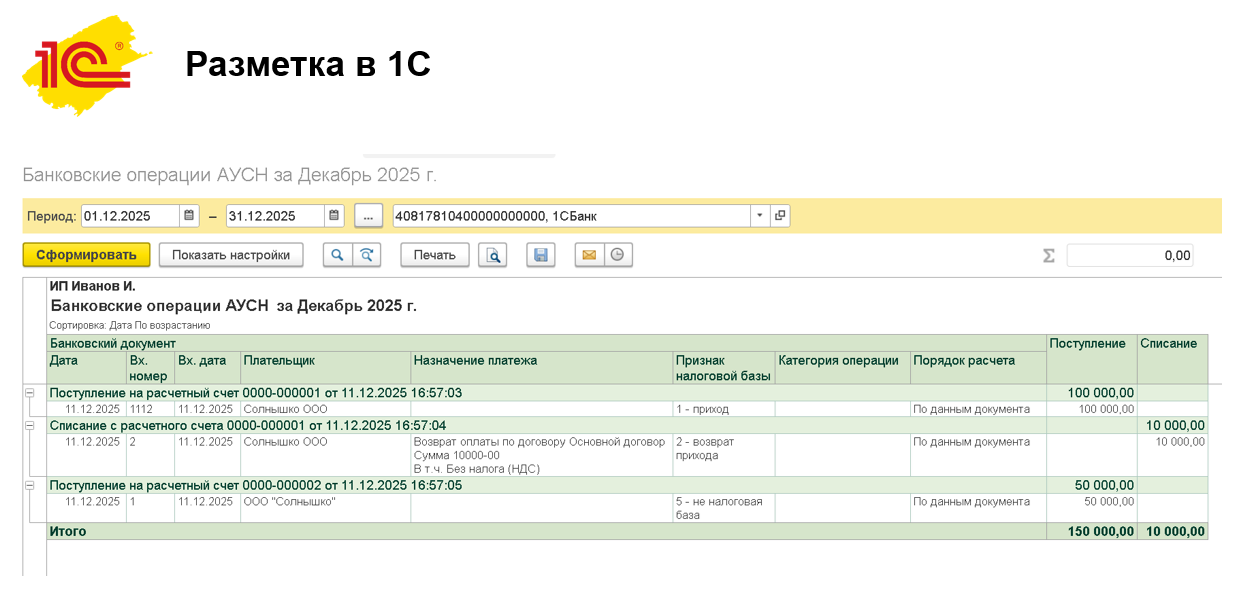
Task: Open report schedule clock icon
Action: [618, 255]
